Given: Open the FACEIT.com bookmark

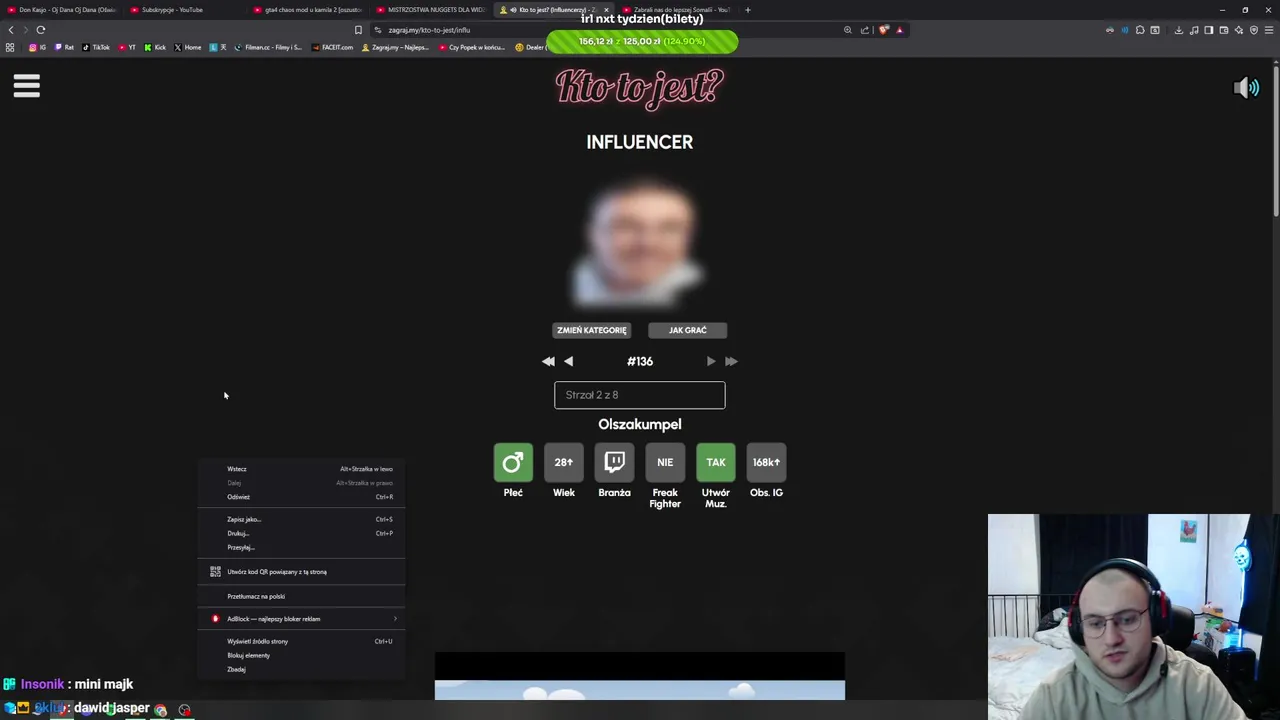Looking at the screenshot, I should pyautogui.click(x=333, y=47).
